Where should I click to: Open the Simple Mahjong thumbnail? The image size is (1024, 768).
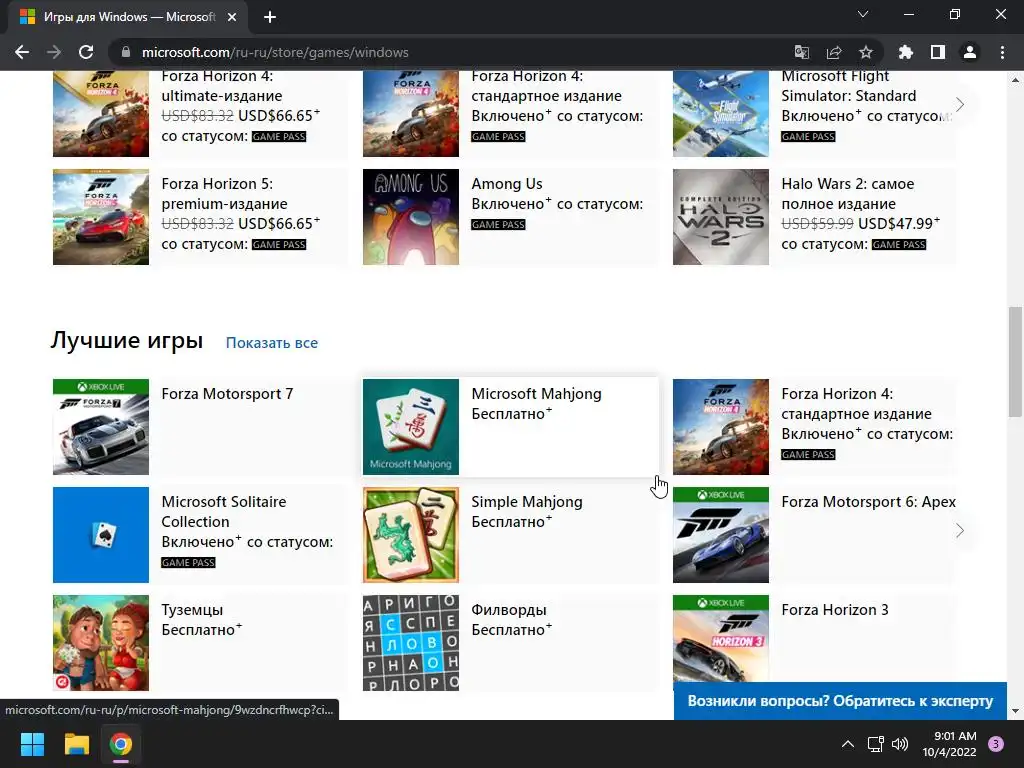(411, 535)
